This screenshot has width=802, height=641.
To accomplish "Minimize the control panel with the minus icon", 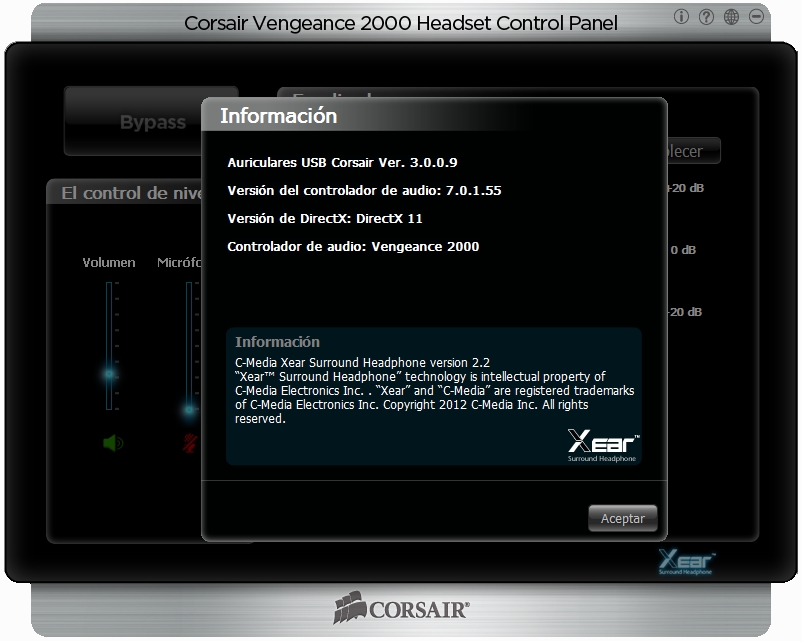I will (756, 17).
